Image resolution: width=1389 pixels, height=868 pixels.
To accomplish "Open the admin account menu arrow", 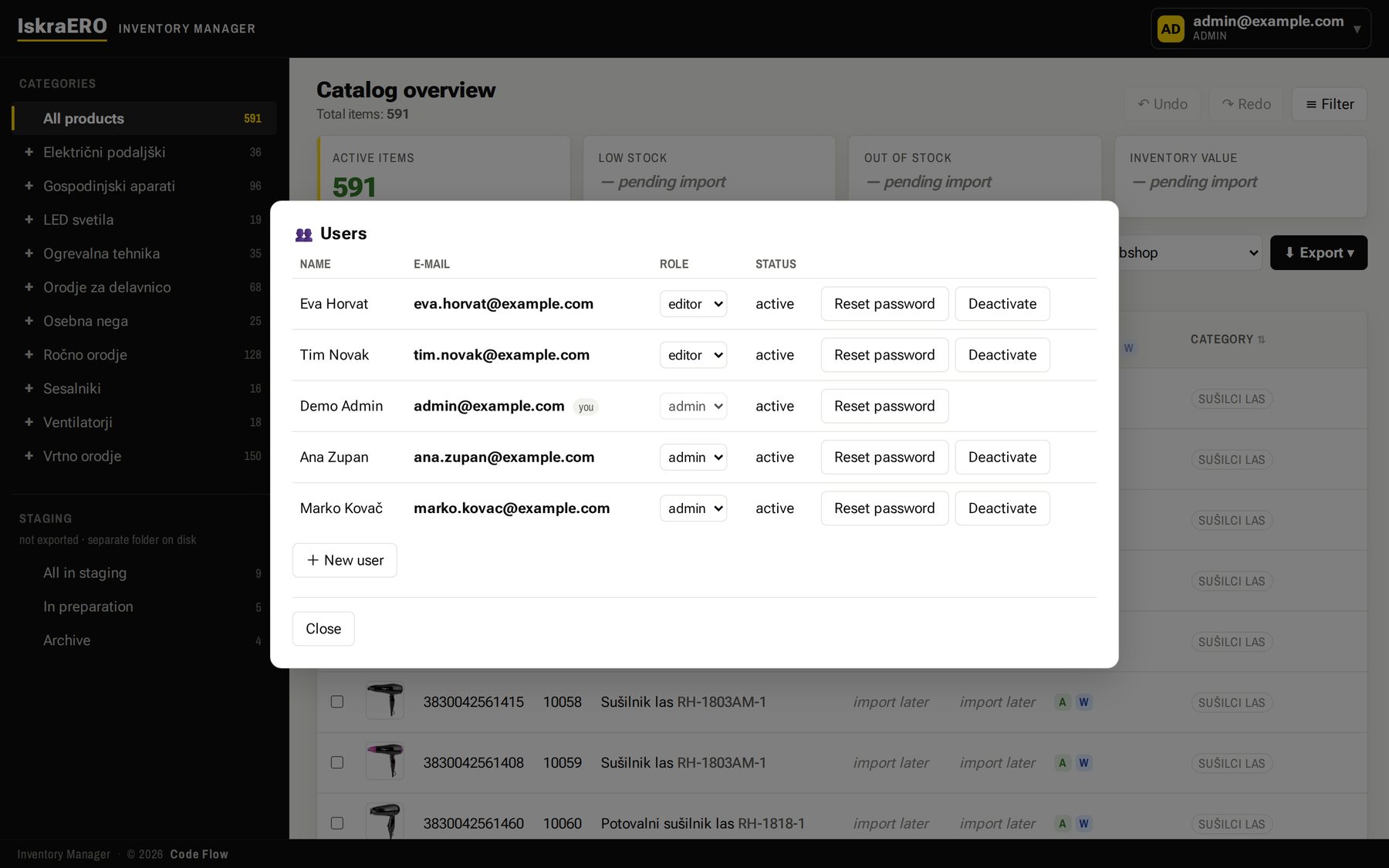I will tap(1357, 29).
